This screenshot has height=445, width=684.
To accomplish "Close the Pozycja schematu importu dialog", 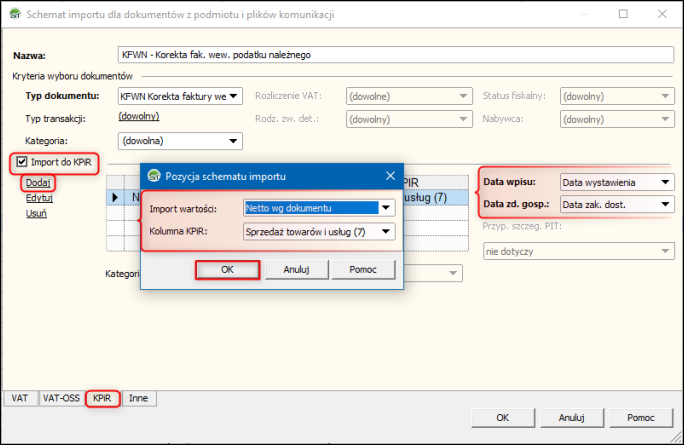I will [390, 176].
